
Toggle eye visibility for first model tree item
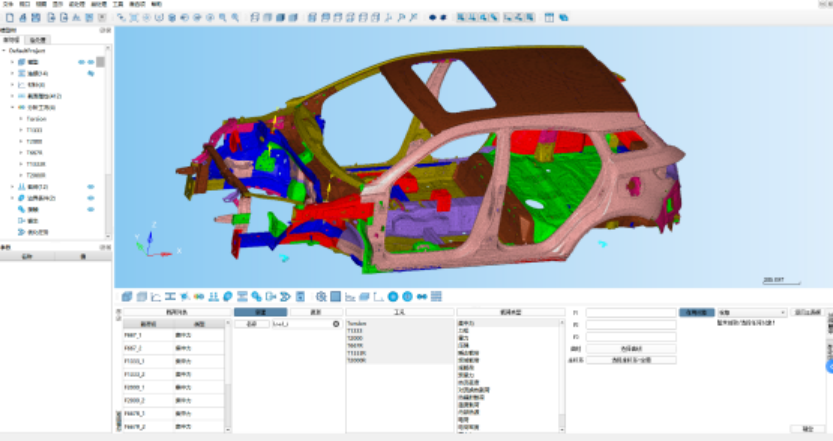[81, 62]
